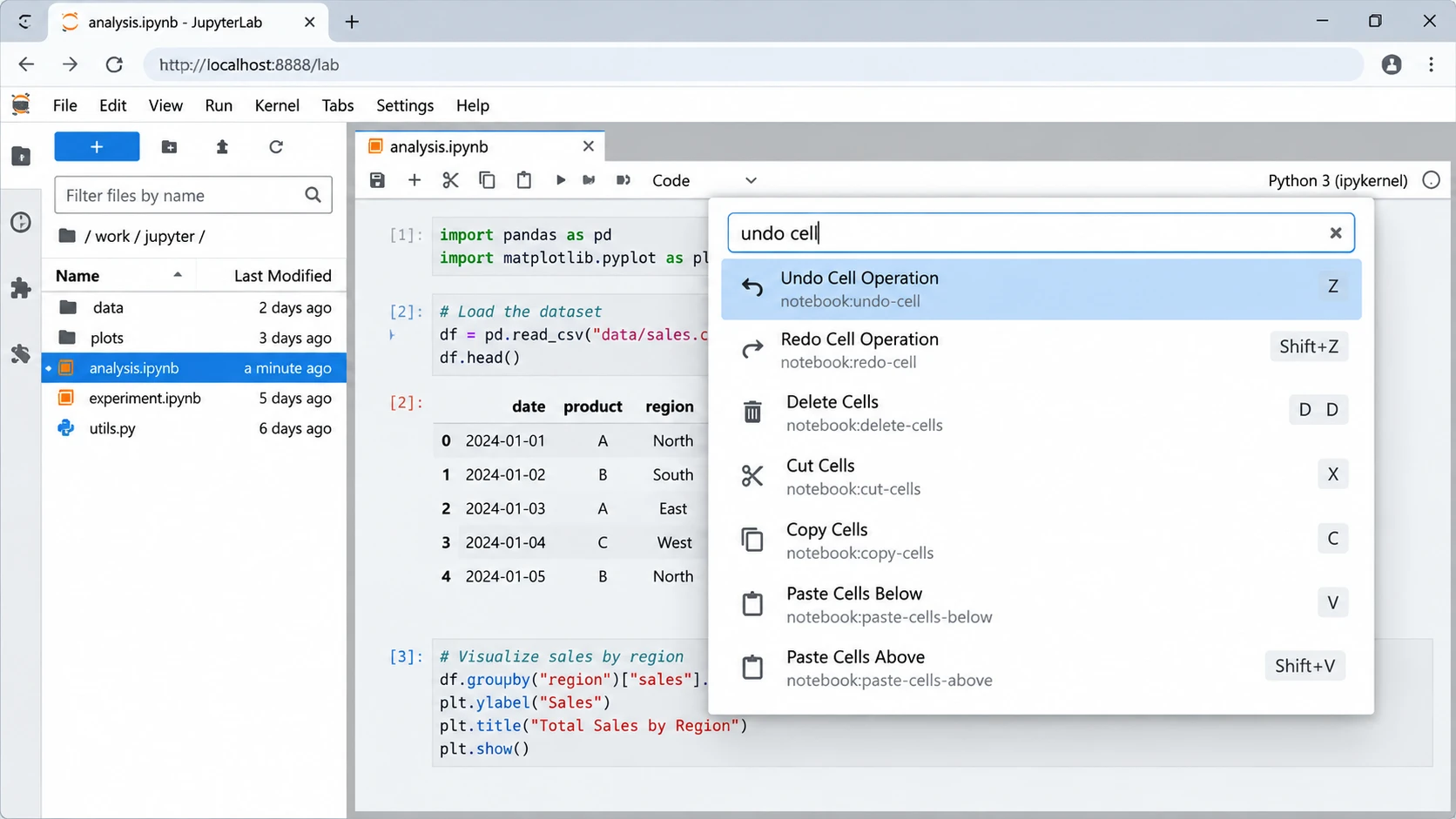Select utils.py in the file browser
Image resolution: width=1456 pixels, height=819 pixels.
pyautogui.click(x=194, y=428)
